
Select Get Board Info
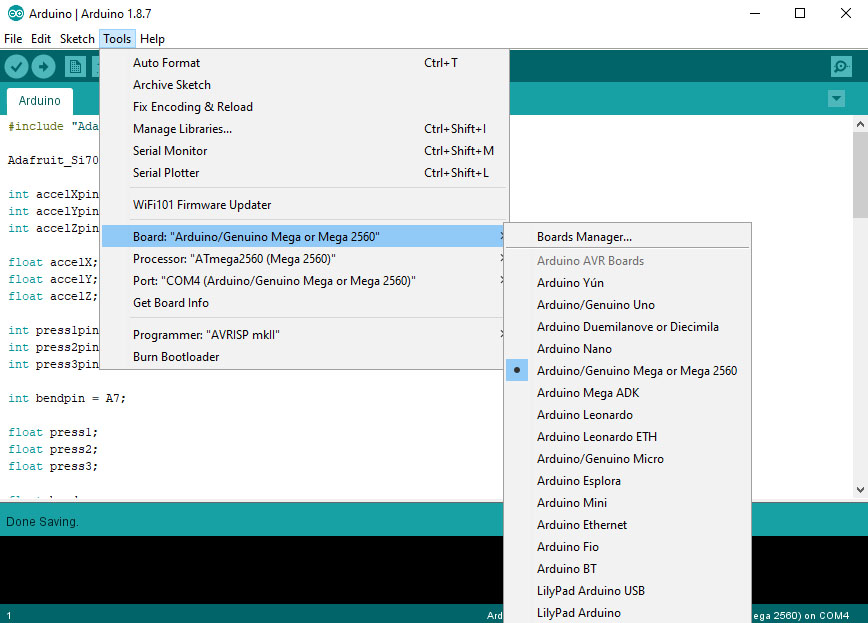click(171, 303)
